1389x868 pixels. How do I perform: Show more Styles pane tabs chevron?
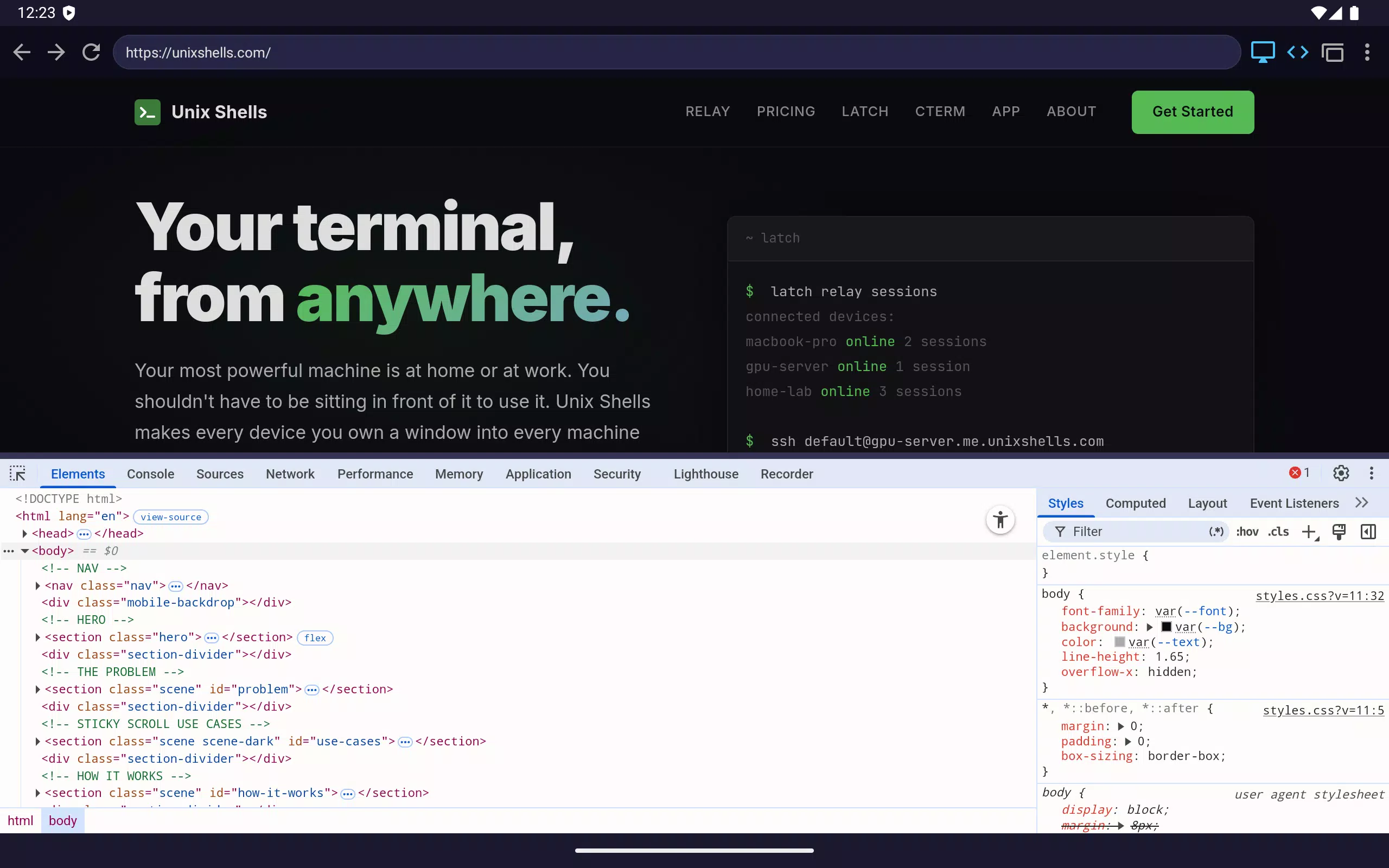[1361, 503]
